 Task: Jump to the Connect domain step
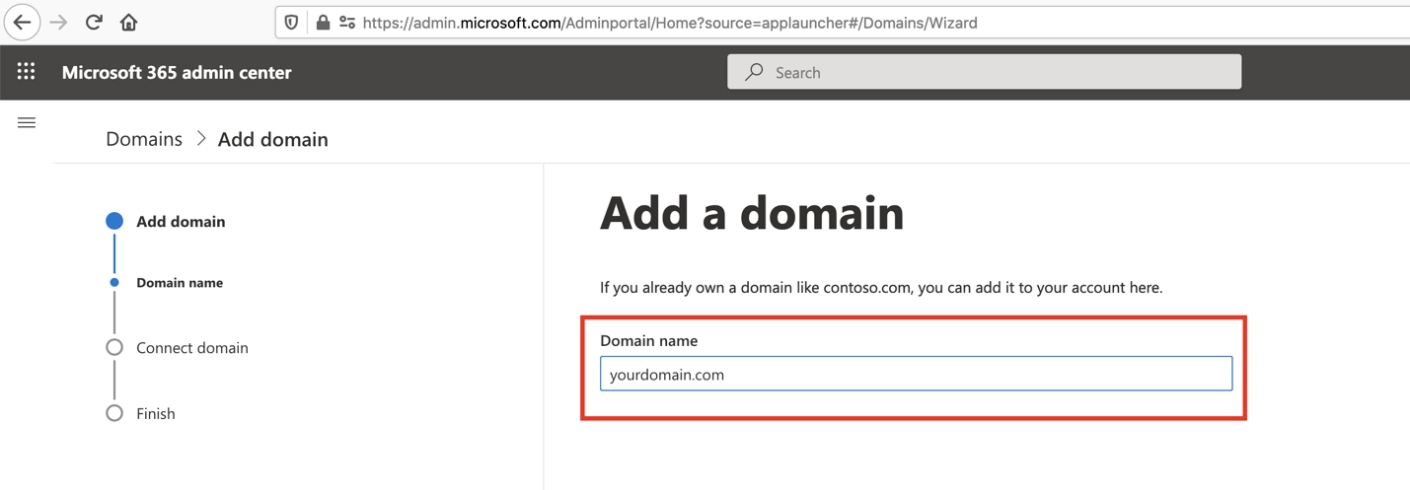(192, 348)
